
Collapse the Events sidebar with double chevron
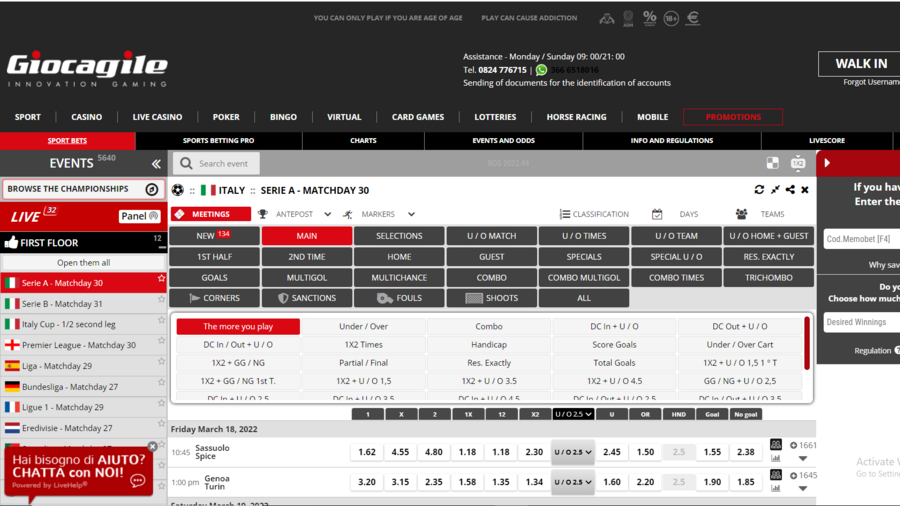156,164
